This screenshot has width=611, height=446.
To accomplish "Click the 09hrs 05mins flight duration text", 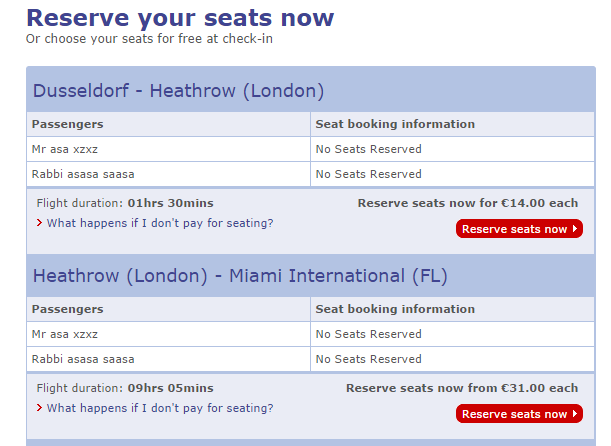I will pyautogui.click(x=170, y=388).
